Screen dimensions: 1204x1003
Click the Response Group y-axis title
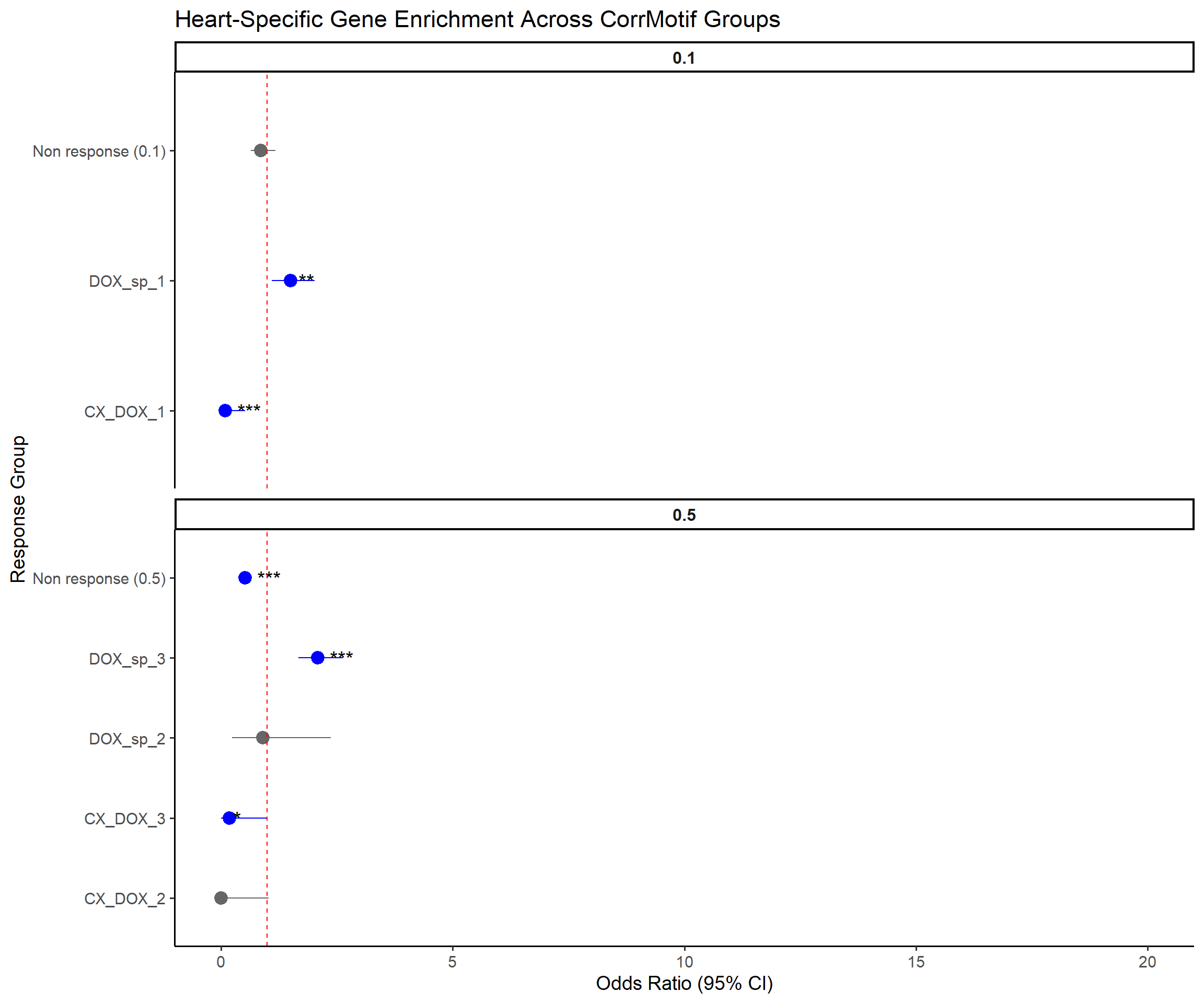click(x=18, y=509)
